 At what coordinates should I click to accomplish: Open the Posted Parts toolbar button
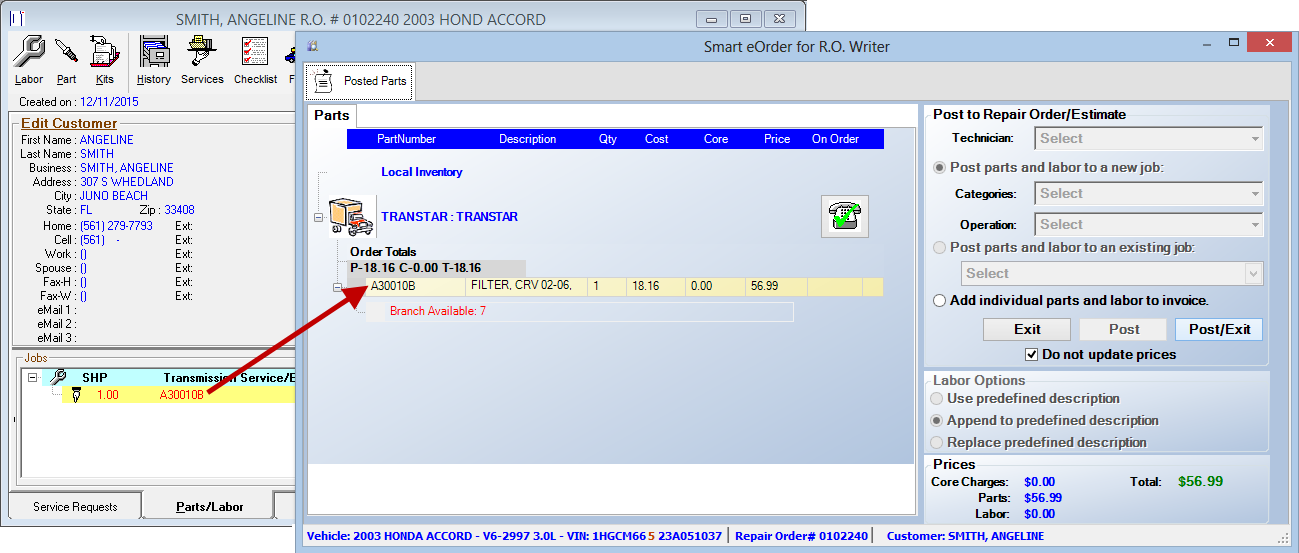point(360,81)
